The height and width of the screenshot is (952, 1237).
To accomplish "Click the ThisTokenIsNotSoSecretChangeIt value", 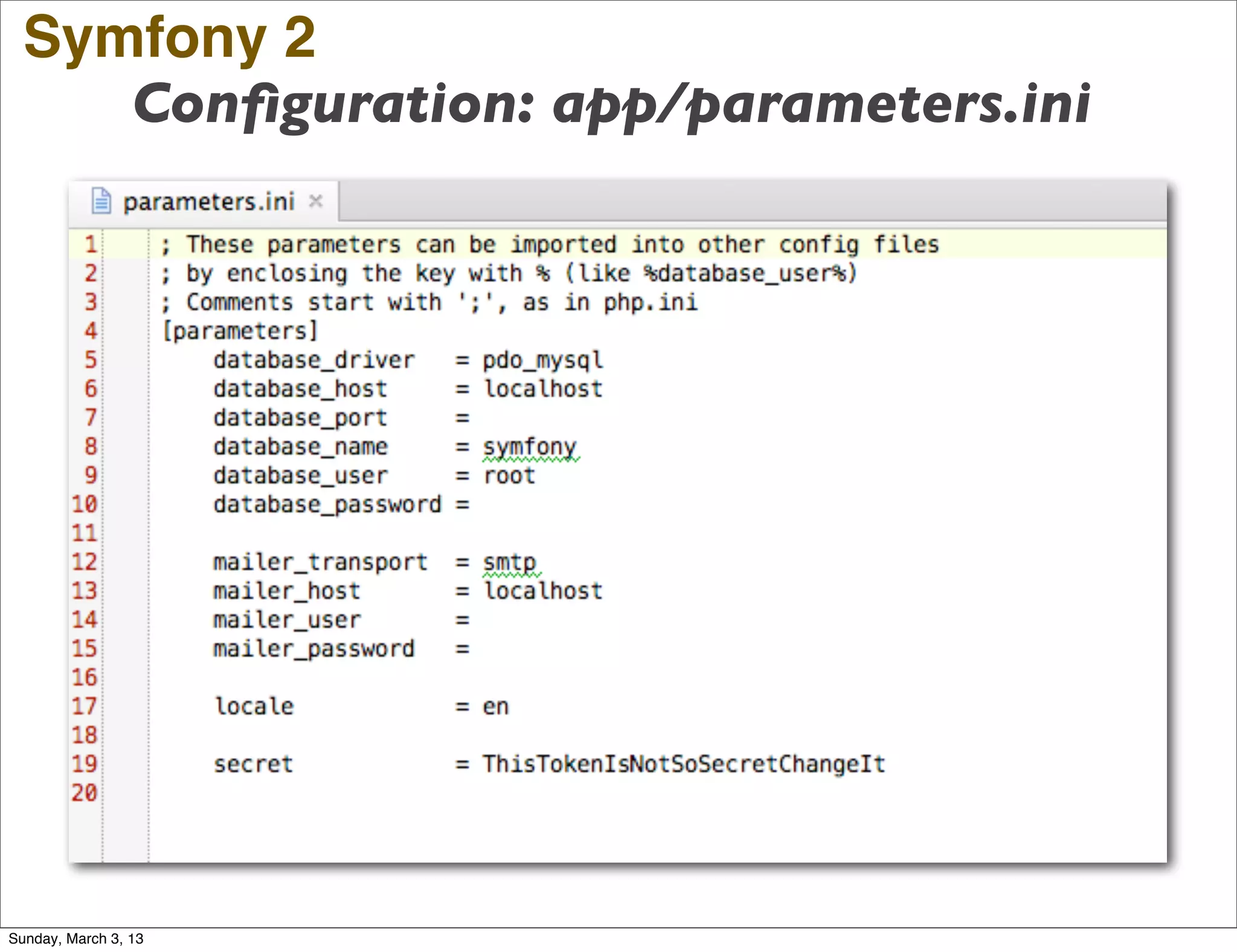I will pos(684,765).
